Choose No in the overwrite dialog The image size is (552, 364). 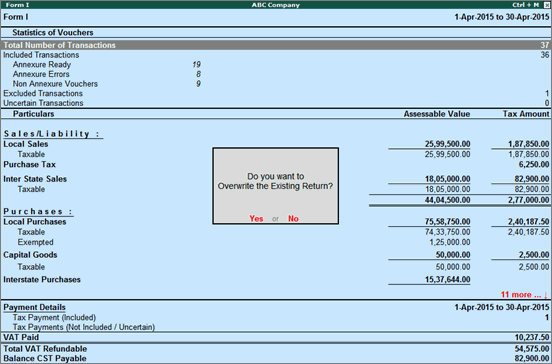(293, 219)
